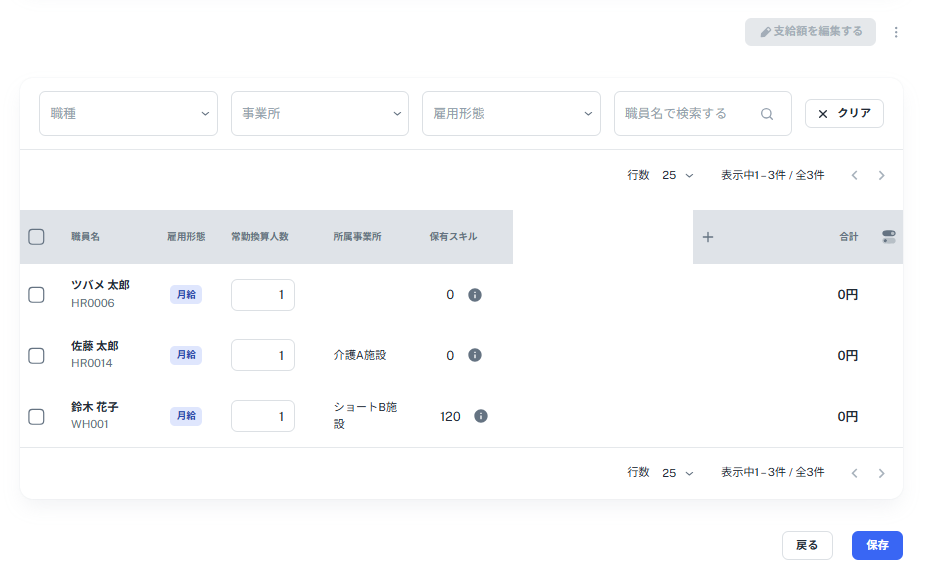
Task: Open the 雇用形態 filter dropdown
Action: tap(511, 113)
